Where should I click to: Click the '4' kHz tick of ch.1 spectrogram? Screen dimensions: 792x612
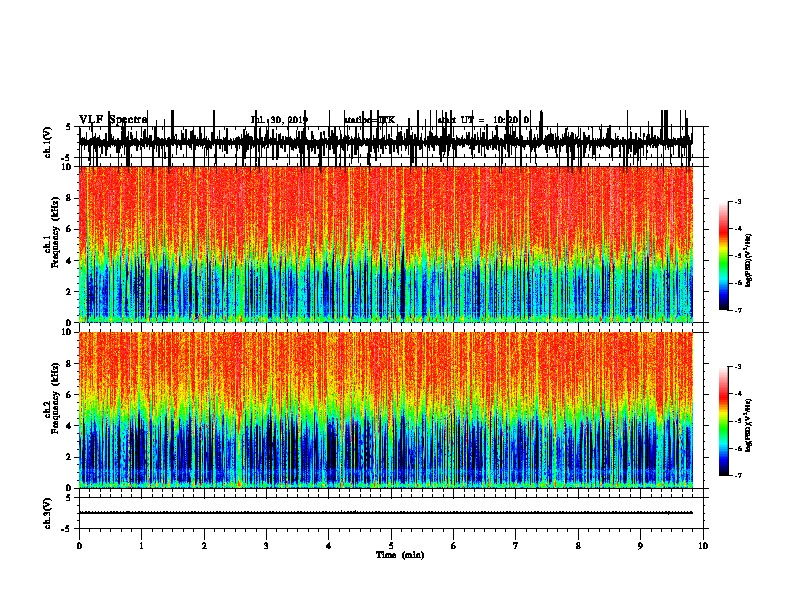69,261
